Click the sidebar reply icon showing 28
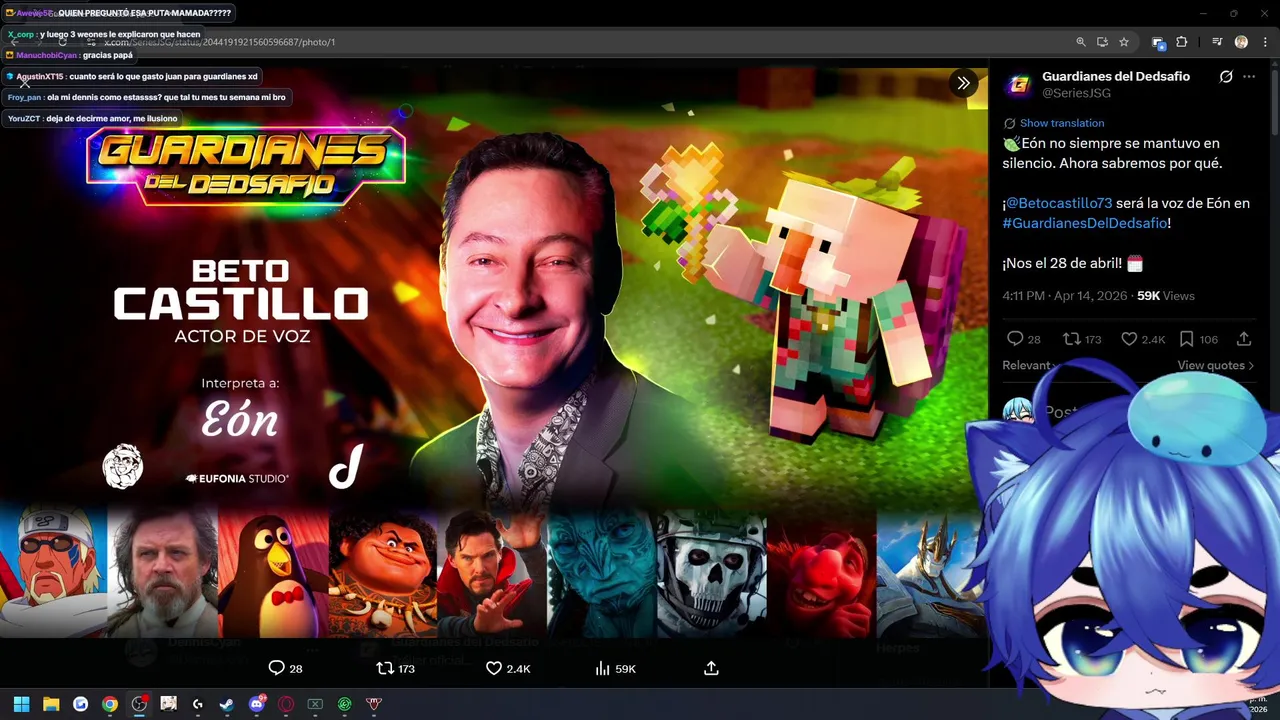This screenshot has height=720, width=1280. 1023,339
